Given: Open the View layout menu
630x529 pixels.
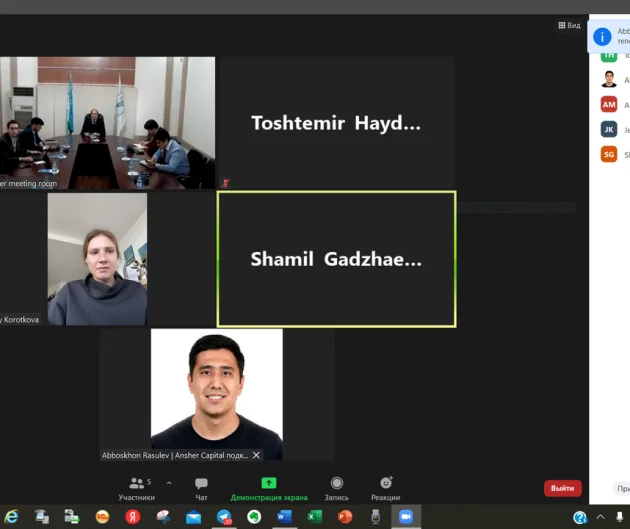Looking at the screenshot, I should pos(569,25).
